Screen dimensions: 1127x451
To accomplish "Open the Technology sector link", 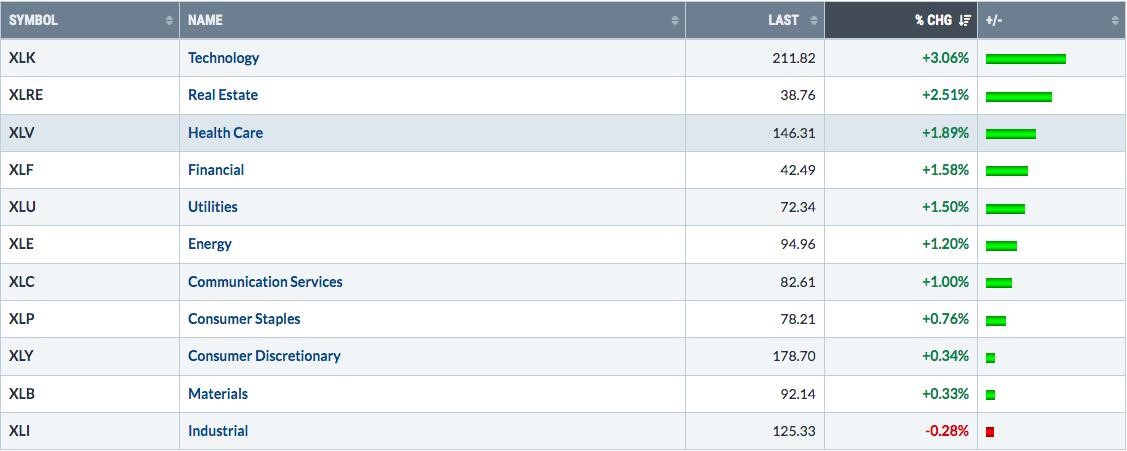I will 224,58.
